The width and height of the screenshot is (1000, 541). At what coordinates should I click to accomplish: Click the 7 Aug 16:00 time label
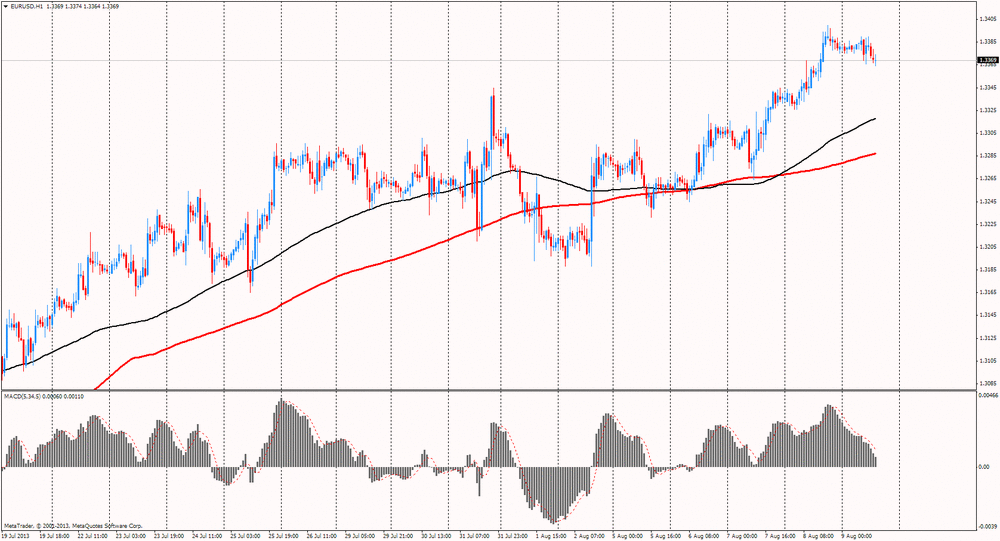780,537
